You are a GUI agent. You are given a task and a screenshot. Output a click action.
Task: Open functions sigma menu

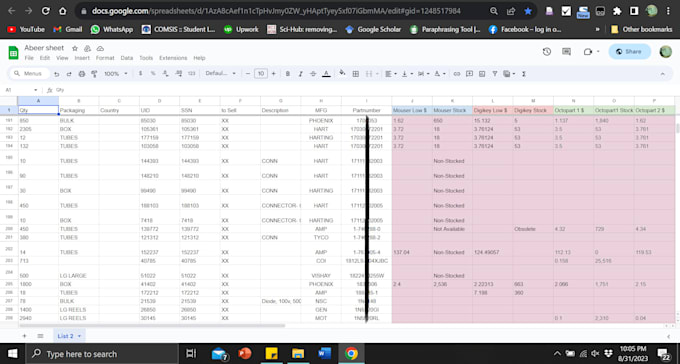click(524, 74)
